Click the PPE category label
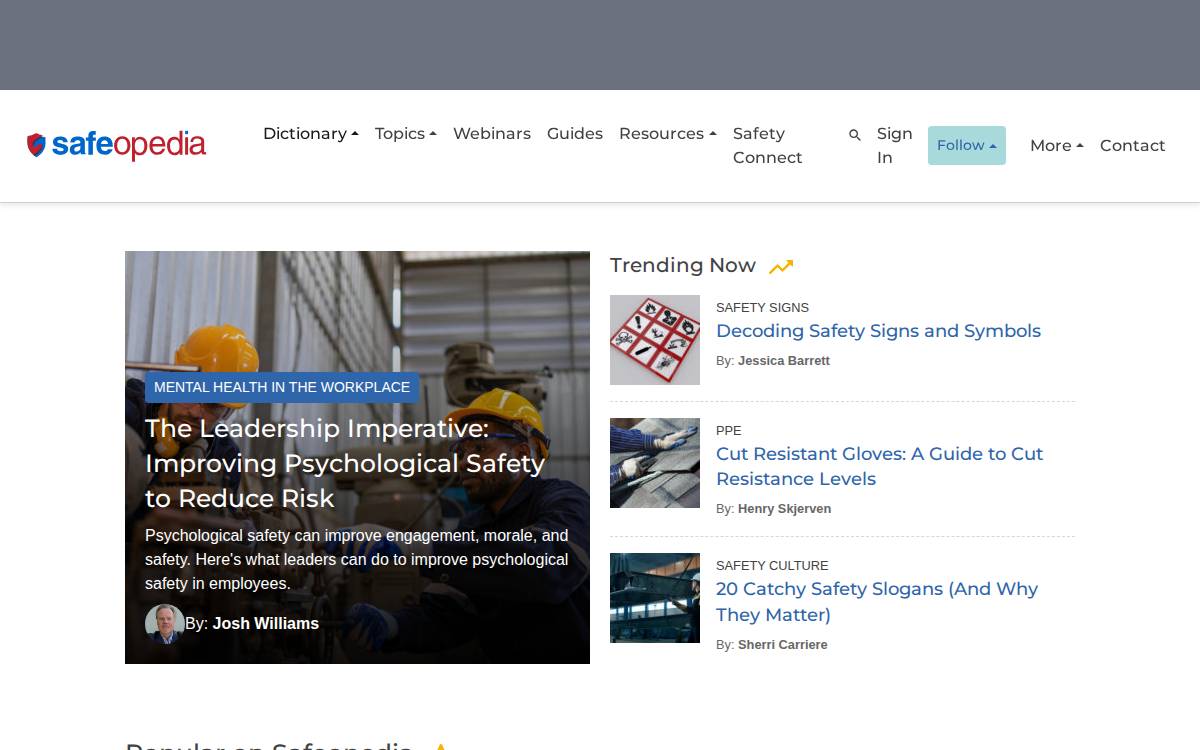1200x750 pixels. pyautogui.click(x=729, y=430)
